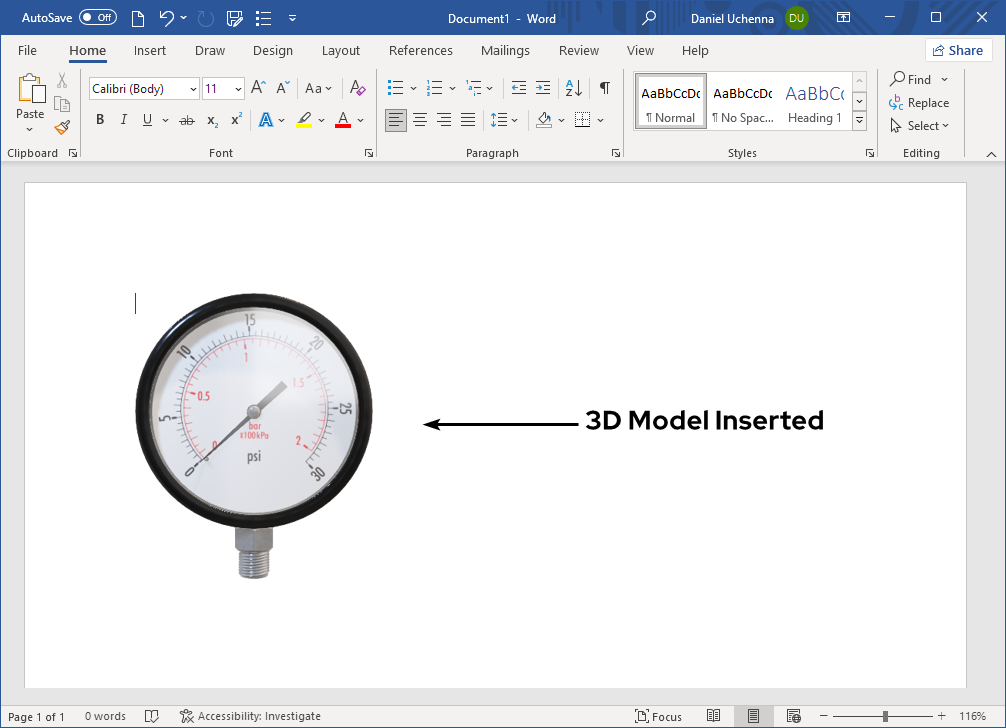1006x728 pixels.
Task: Click the Font Color red swatch
Action: tap(344, 120)
